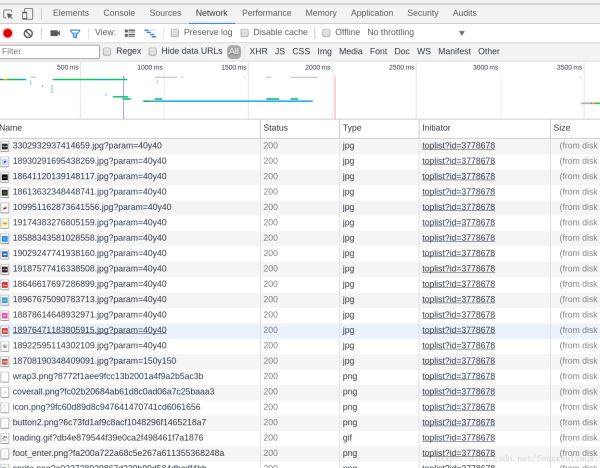Click inside the Filter text field
This screenshot has width=600, height=468.
[50, 52]
